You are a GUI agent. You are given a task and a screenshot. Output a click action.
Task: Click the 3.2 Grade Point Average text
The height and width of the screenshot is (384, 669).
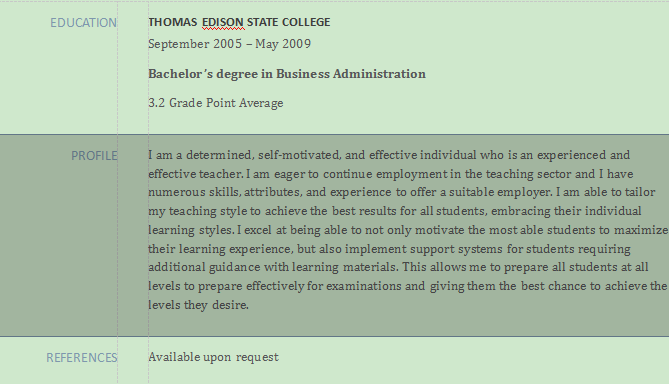[215, 103]
